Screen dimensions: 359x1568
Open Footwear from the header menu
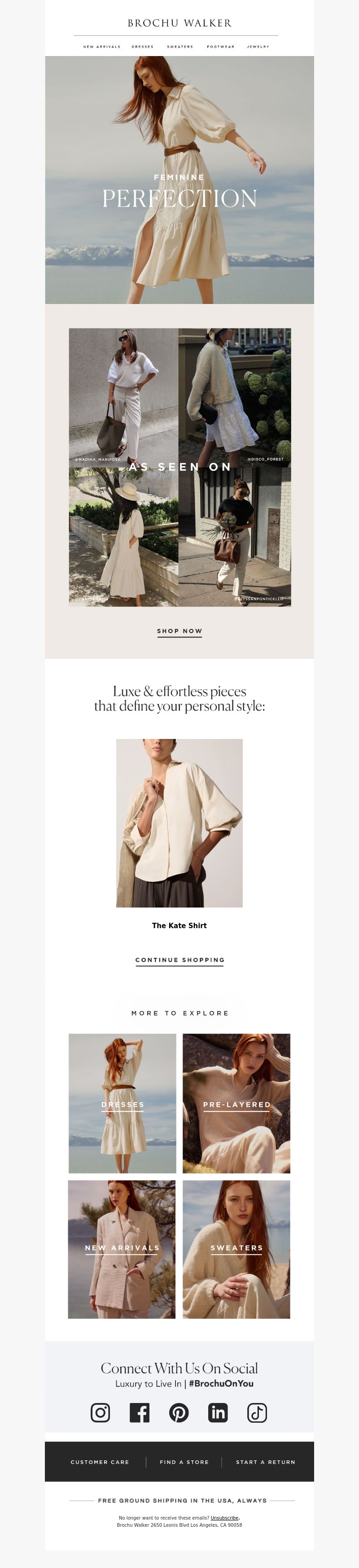click(x=221, y=46)
